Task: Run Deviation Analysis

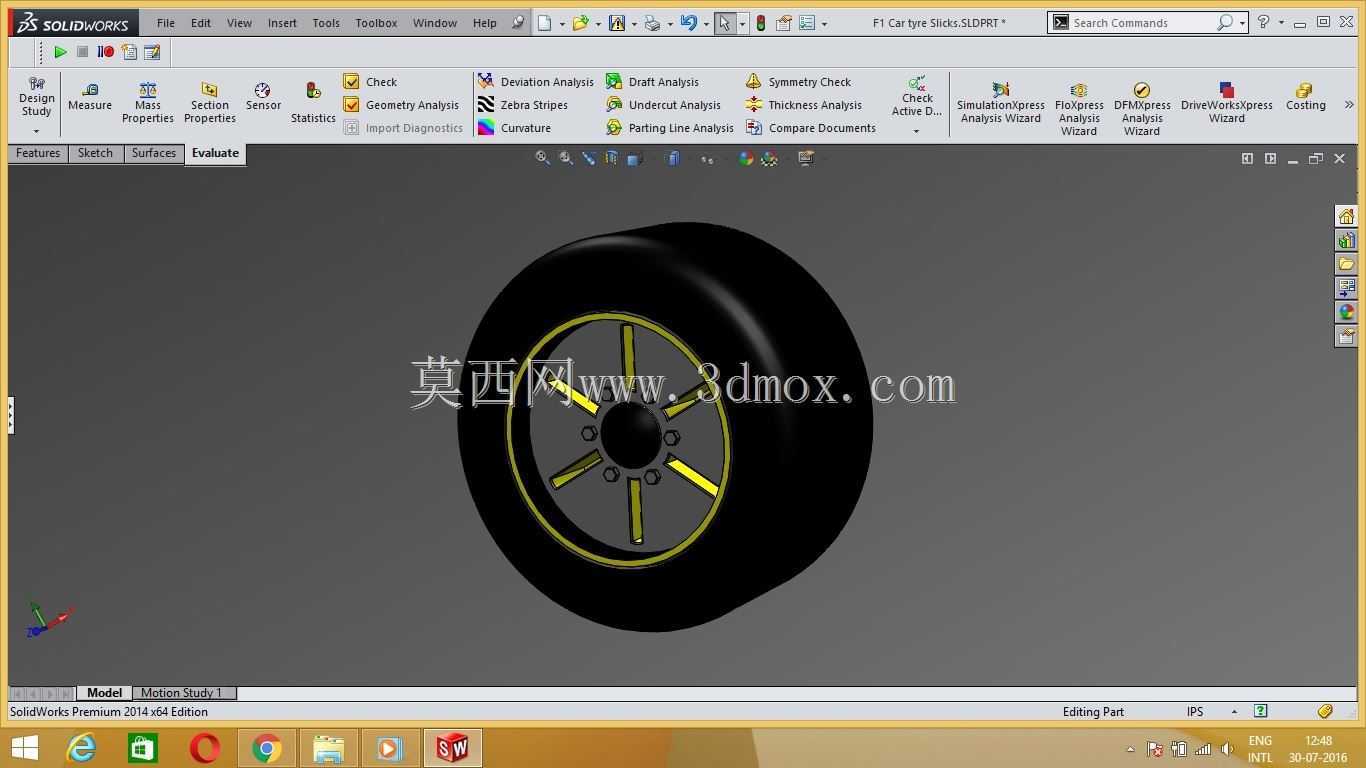Action: coord(536,82)
